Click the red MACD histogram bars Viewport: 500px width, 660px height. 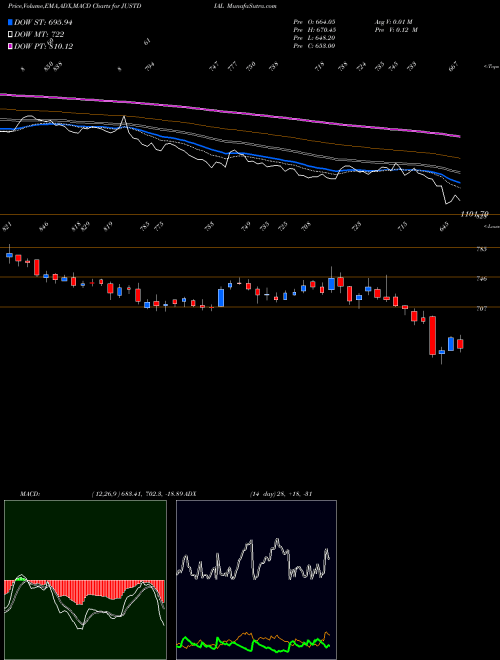pos(84,591)
